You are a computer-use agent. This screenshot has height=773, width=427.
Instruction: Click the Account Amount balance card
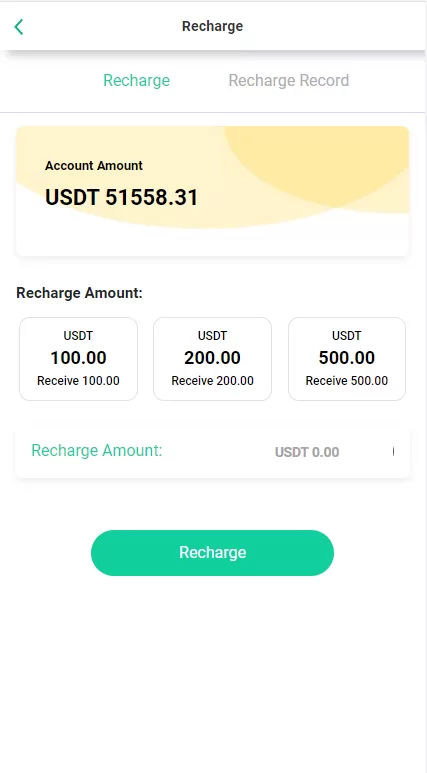(x=213, y=191)
